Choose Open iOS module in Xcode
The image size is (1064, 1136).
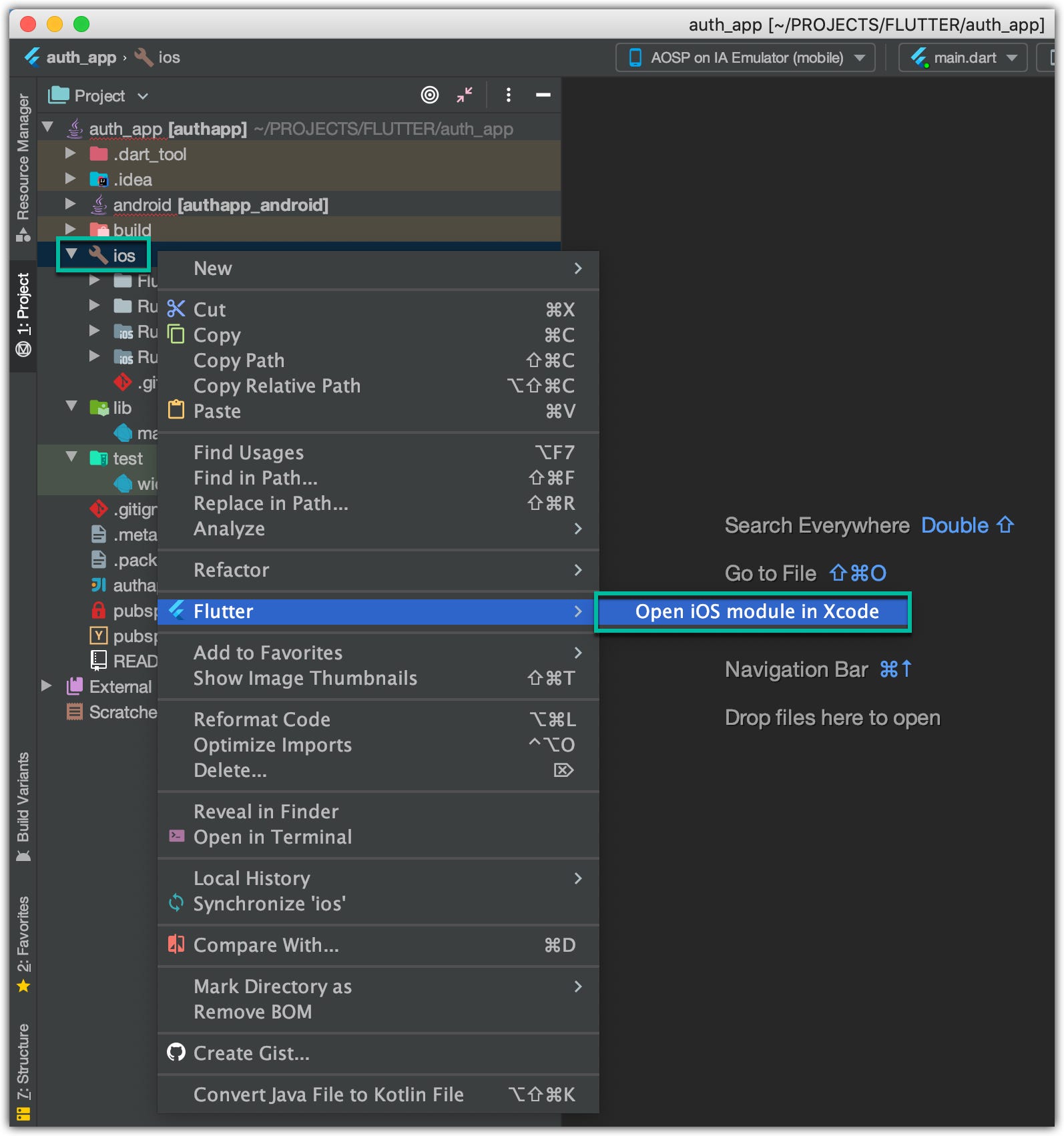tap(753, 611)
